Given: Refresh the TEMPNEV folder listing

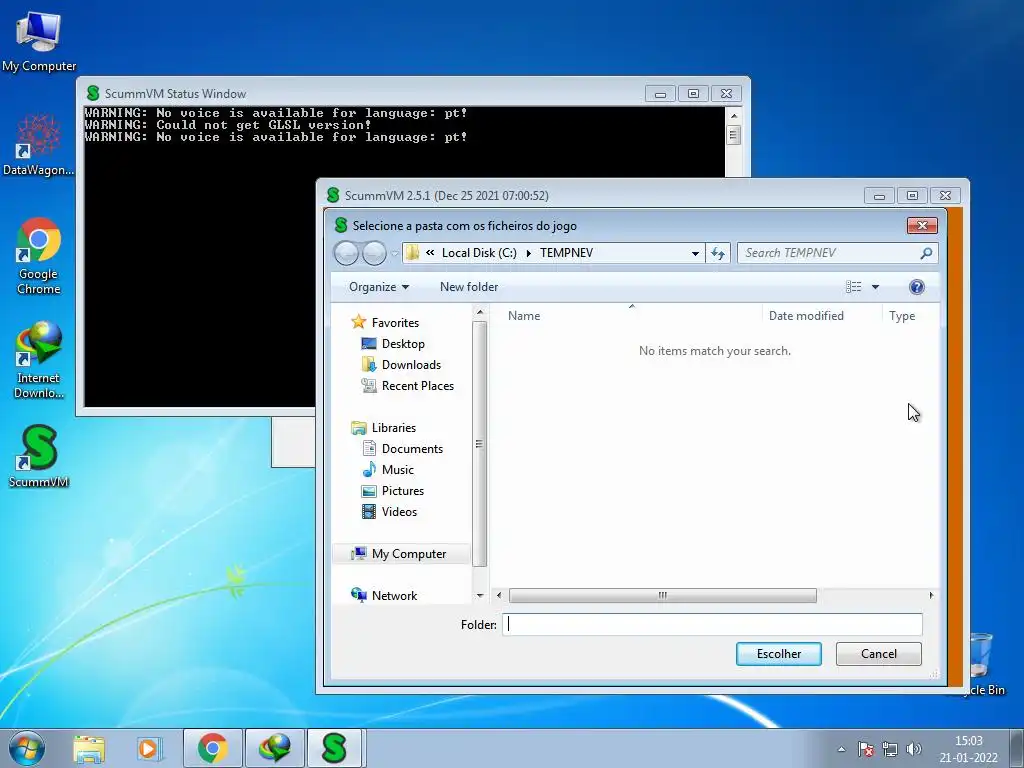Looking at the screenshot, I should pos(718,253).
